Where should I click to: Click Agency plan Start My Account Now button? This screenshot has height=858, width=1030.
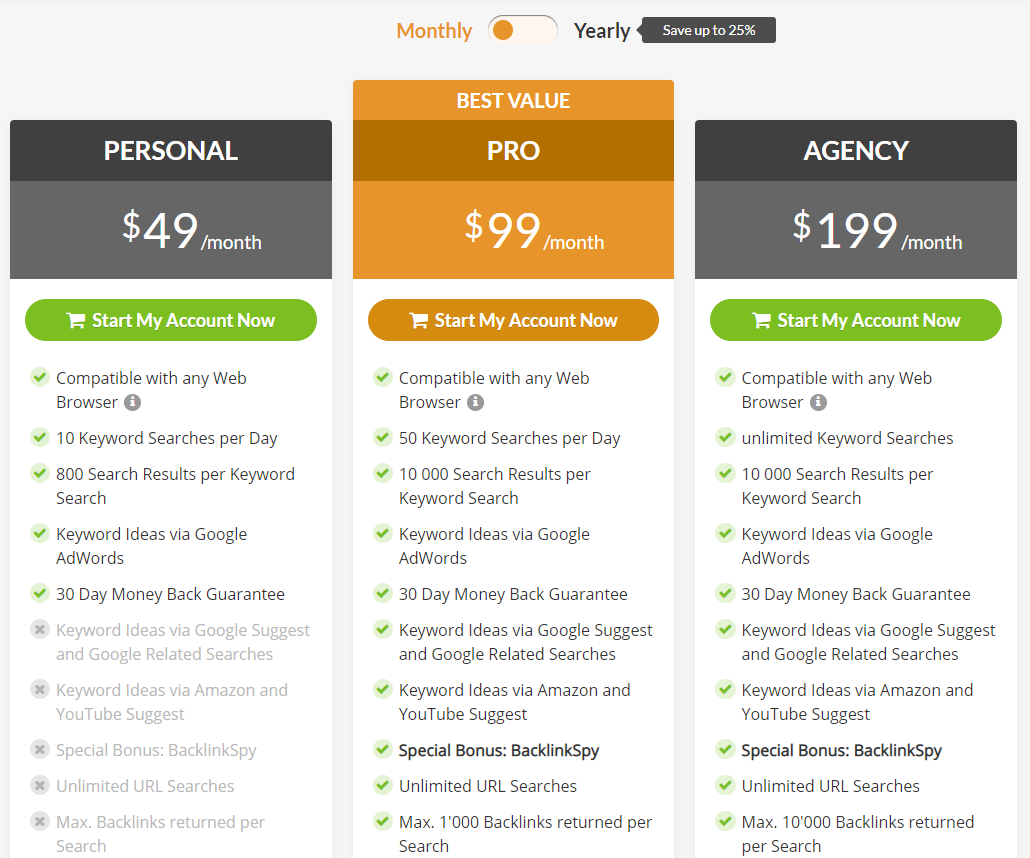pyautogui.click(x=856, y=320)
